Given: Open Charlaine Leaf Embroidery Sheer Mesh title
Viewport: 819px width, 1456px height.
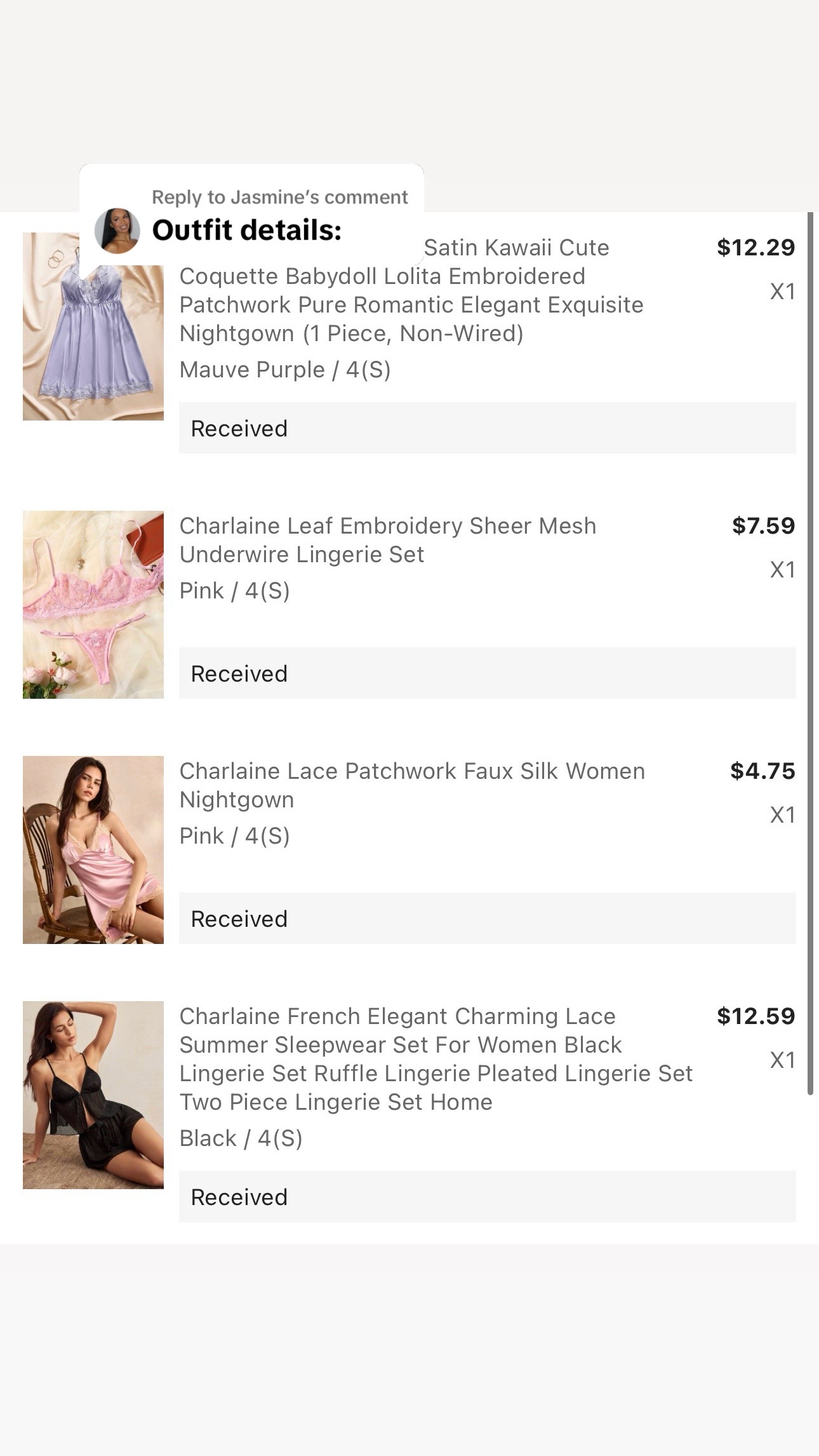Looking at the screenshot, I should pos(388,540).
